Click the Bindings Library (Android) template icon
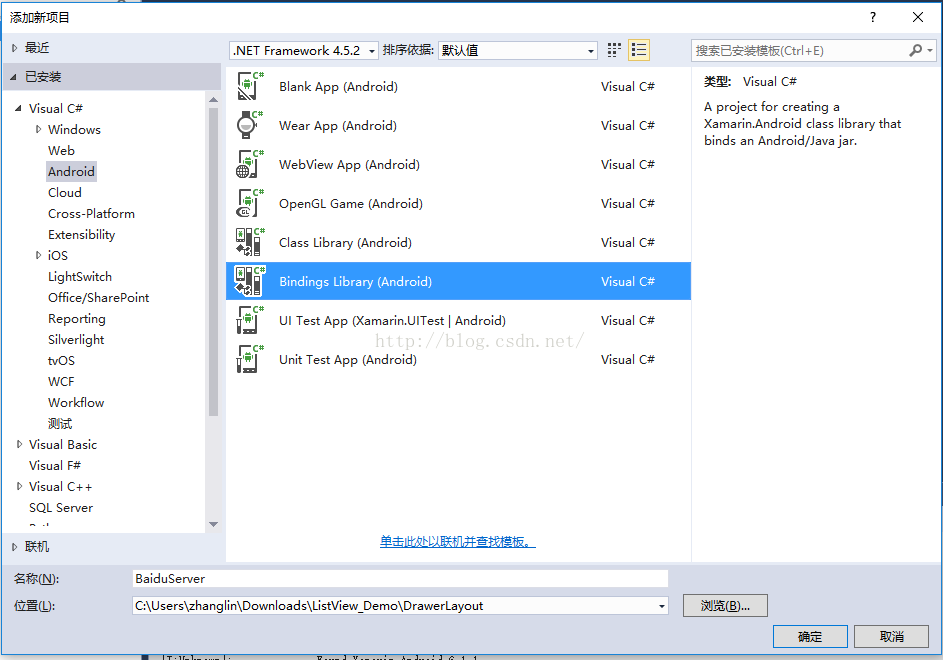 click(250, 281)
